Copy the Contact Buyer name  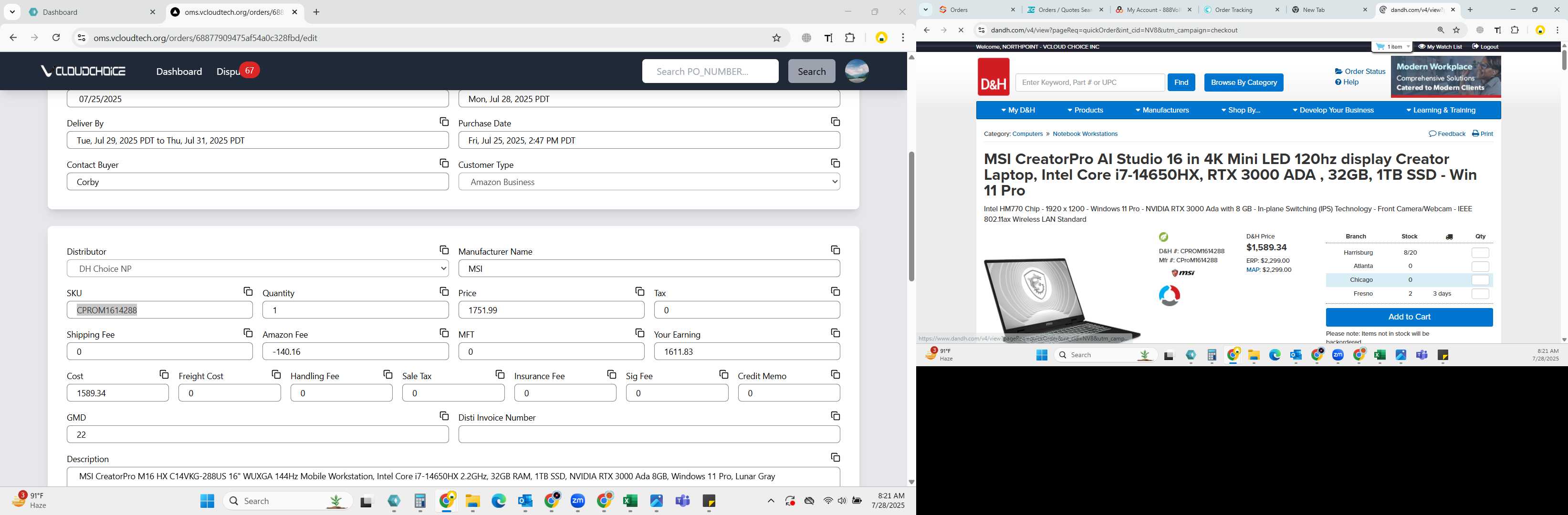[444, 163]
